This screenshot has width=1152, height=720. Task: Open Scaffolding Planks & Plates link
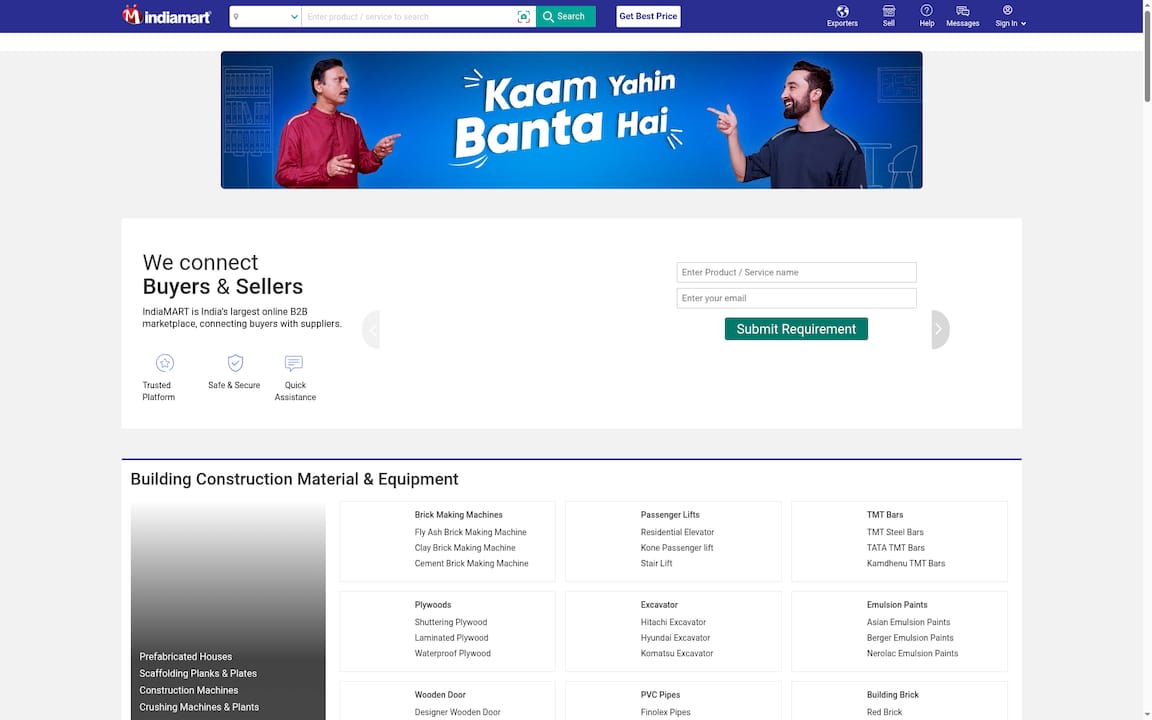point(198,674)
